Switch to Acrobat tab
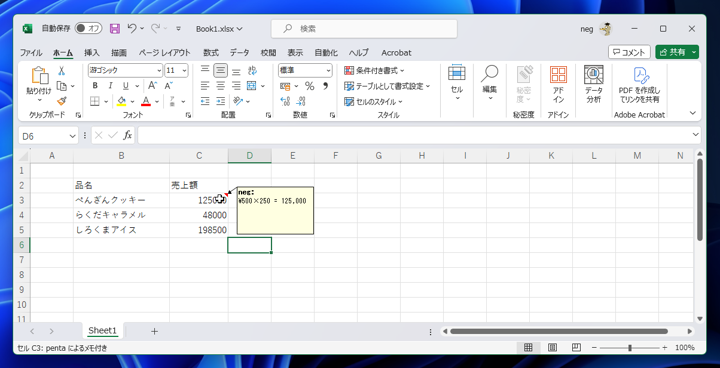Image resolution: width=720 pixels, height=368 pixels. 396,53
